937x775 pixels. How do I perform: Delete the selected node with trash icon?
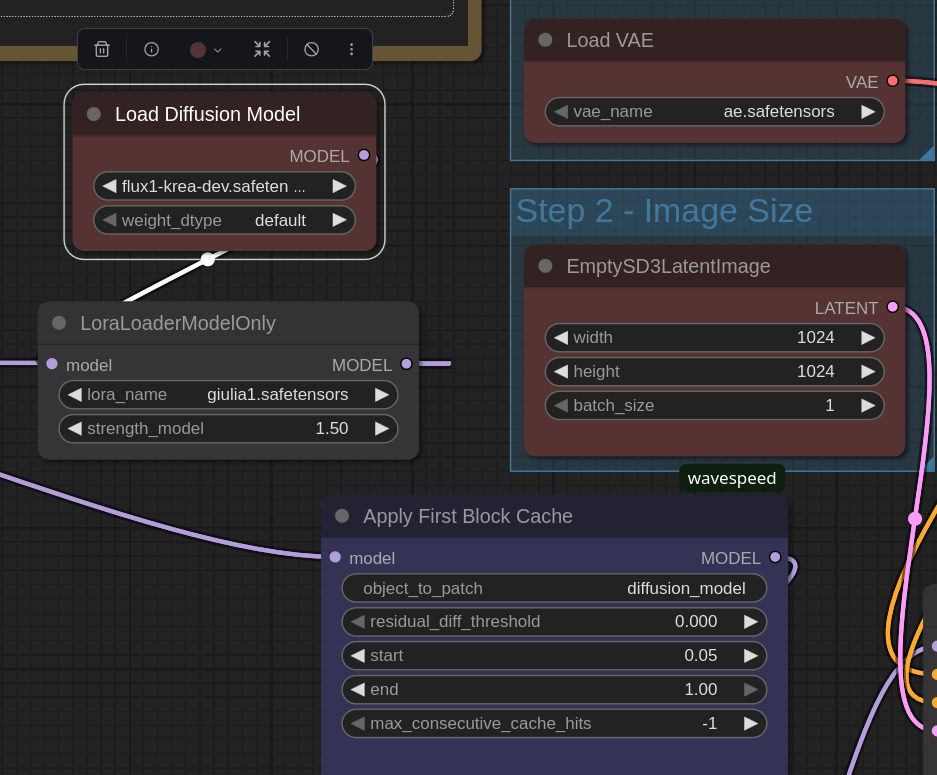[x=102, y=49]
